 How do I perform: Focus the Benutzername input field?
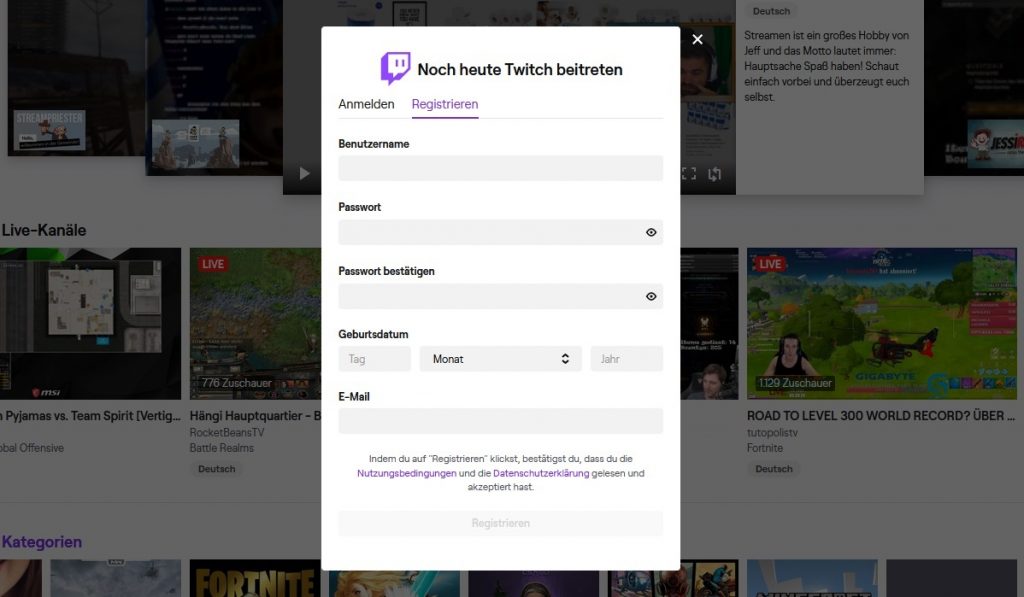(x=500, y=168)
